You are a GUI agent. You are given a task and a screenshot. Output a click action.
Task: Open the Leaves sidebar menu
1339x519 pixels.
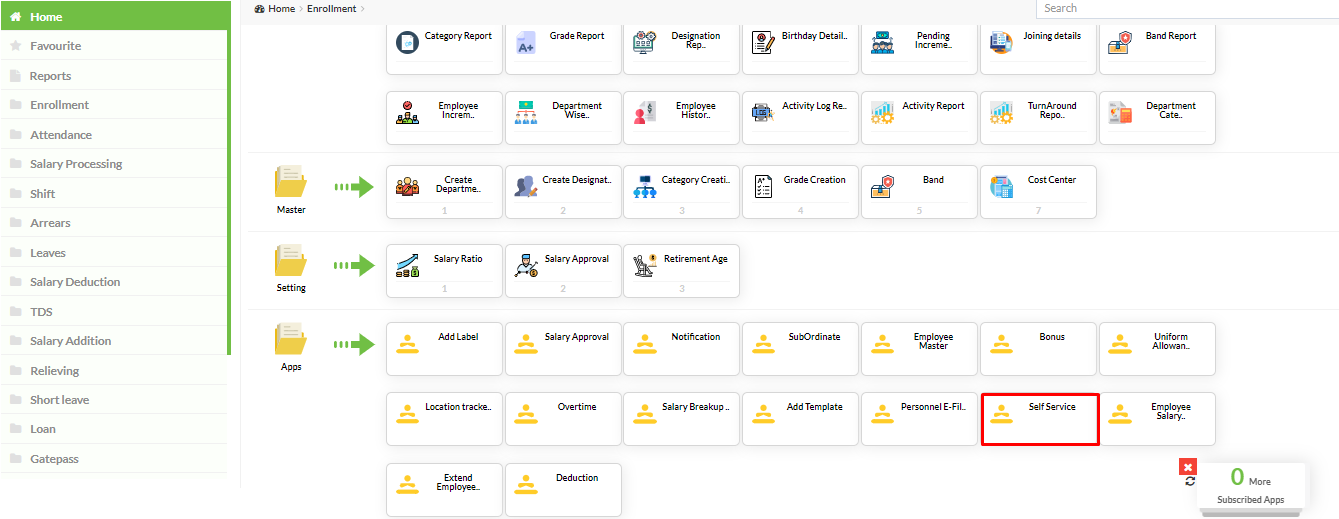(x=114, y=253)
